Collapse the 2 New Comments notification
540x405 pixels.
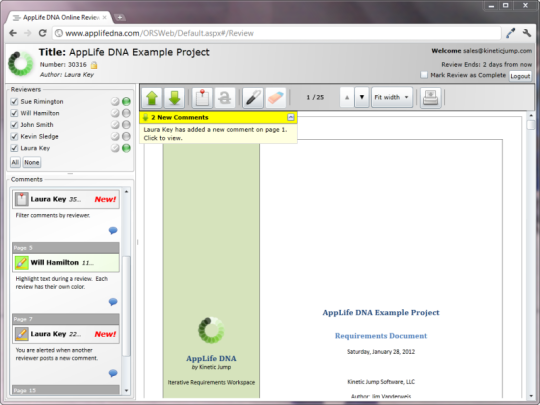(291, 117)
